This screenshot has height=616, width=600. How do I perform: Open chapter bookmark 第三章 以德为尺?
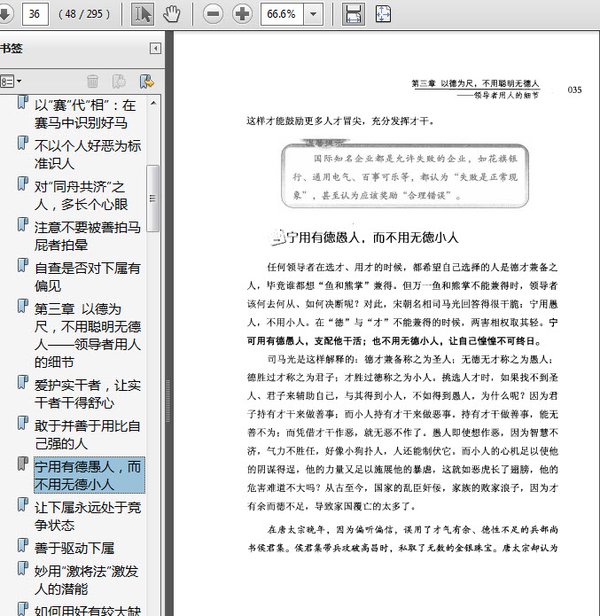point(88,335)
